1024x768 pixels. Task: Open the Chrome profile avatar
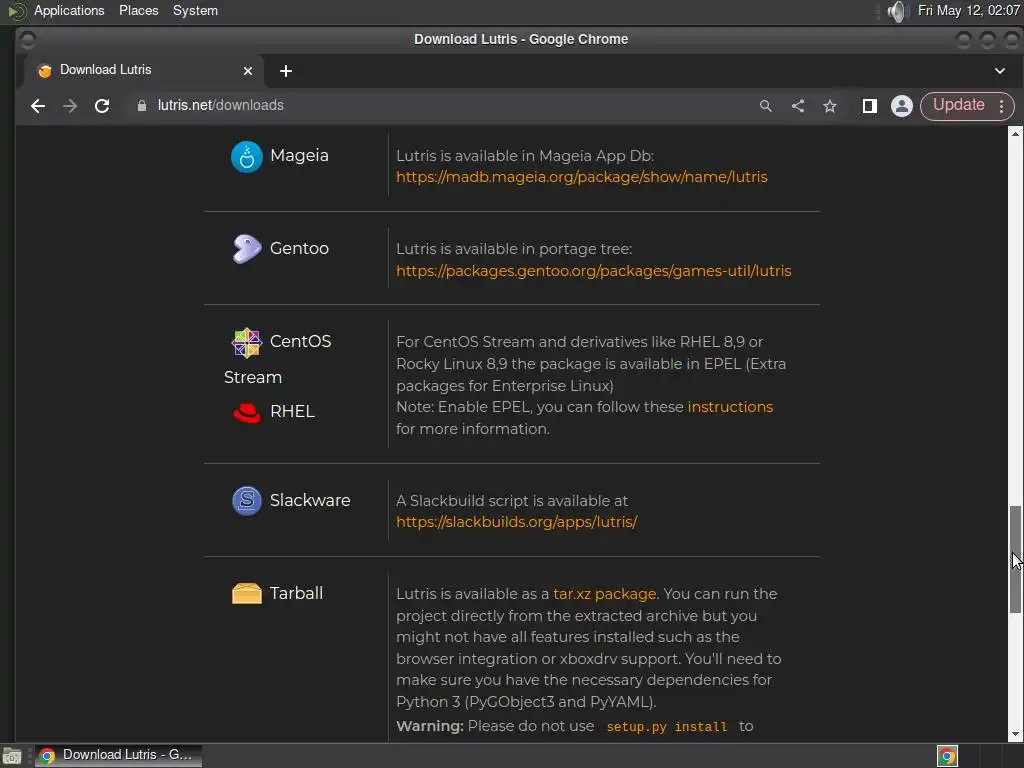[901, 106]
